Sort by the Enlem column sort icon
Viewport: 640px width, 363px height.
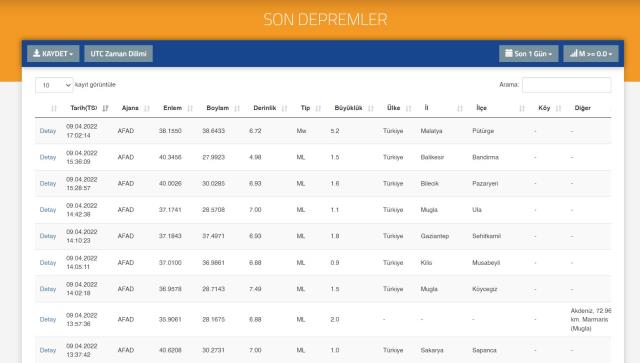pyautogui.click(x=190, y=108)
